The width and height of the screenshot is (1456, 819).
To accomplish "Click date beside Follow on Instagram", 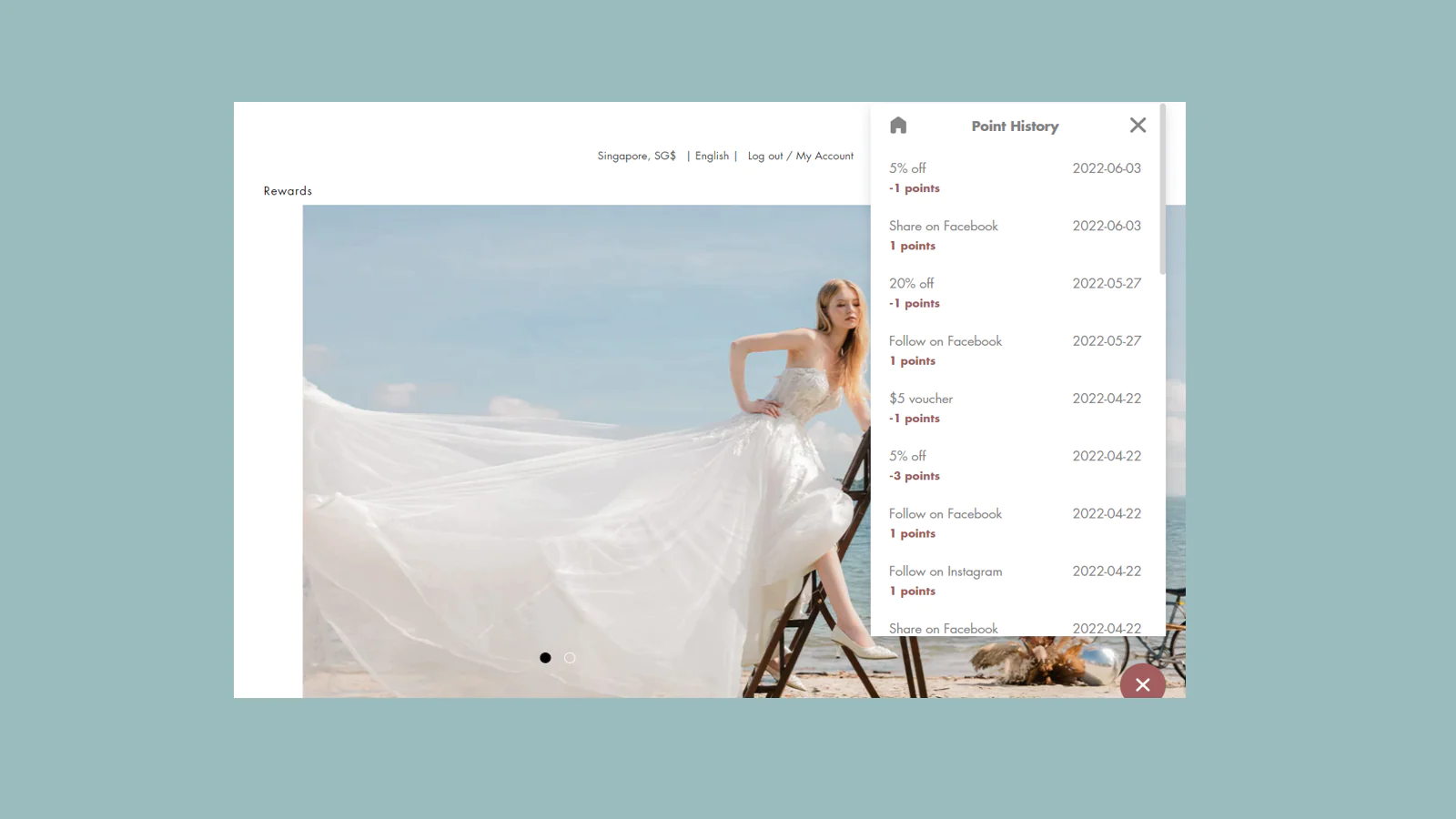I will [x=1107, y=571].
